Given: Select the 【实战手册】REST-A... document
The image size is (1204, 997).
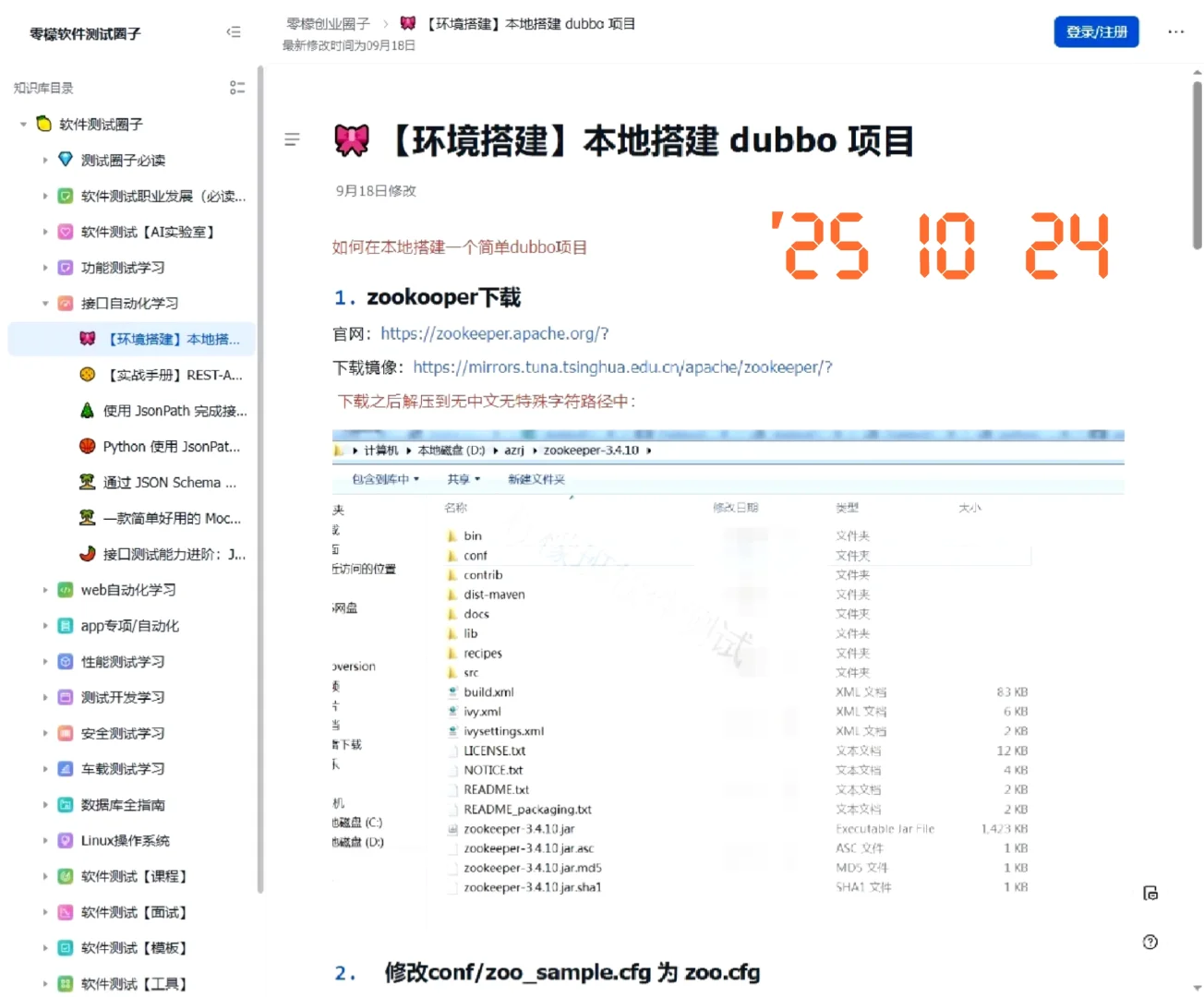Looking at the screenshot, I should [x=169, y=375].
